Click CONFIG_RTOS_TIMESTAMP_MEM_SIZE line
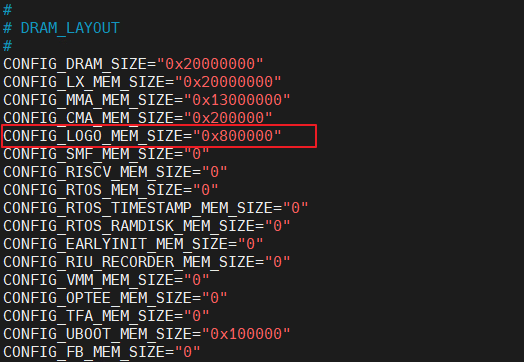524x362 pixels. point(156,208)
